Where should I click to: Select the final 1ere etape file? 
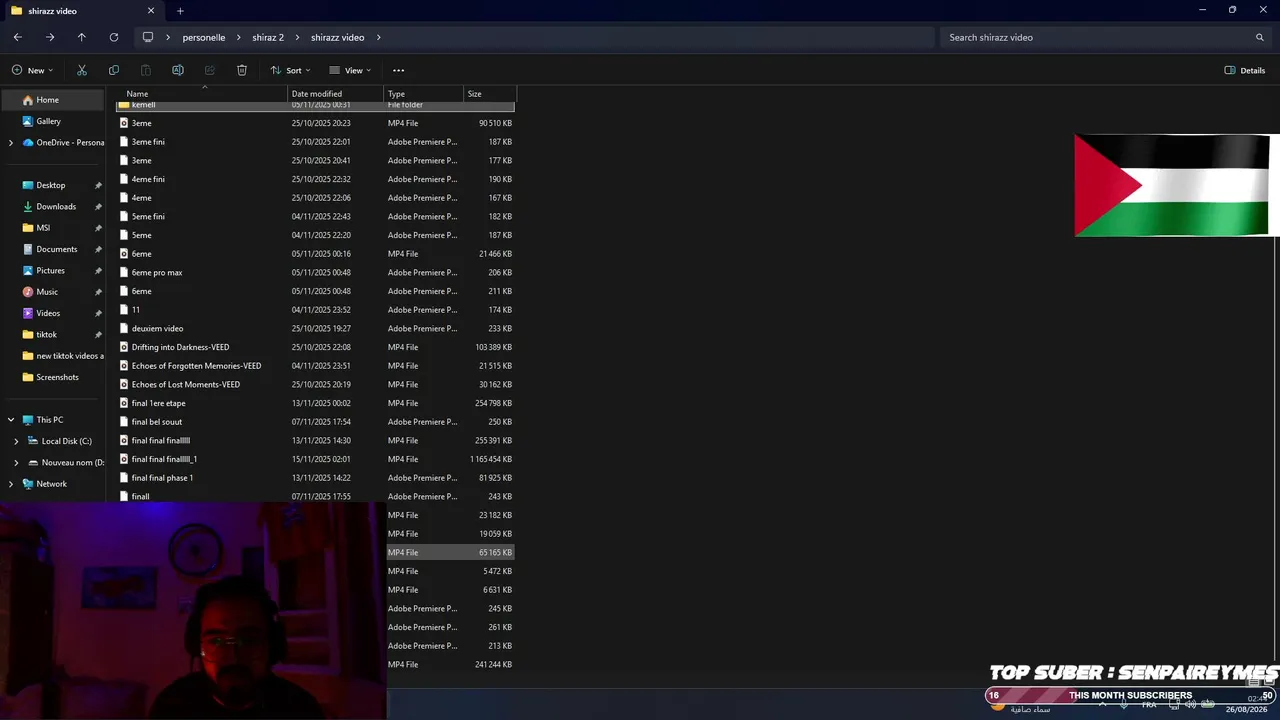point(316,403)
